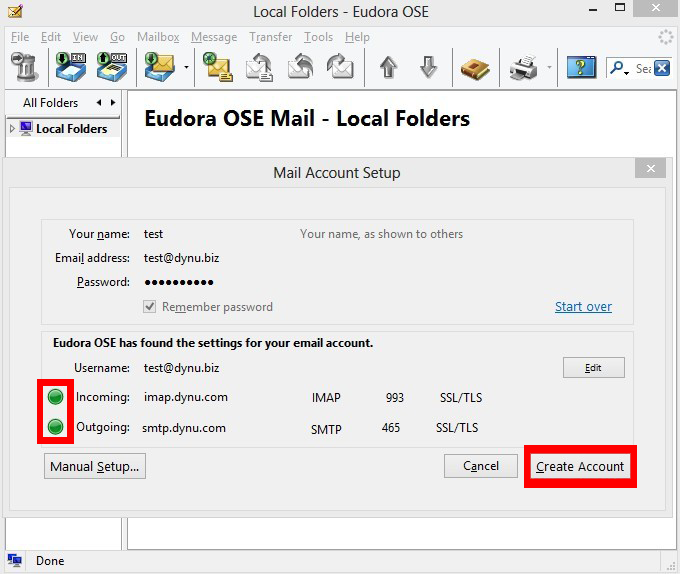The width and height of the screenshot is (680, 574).
Task: Open the Transfer menu
Action: [271, 37]
